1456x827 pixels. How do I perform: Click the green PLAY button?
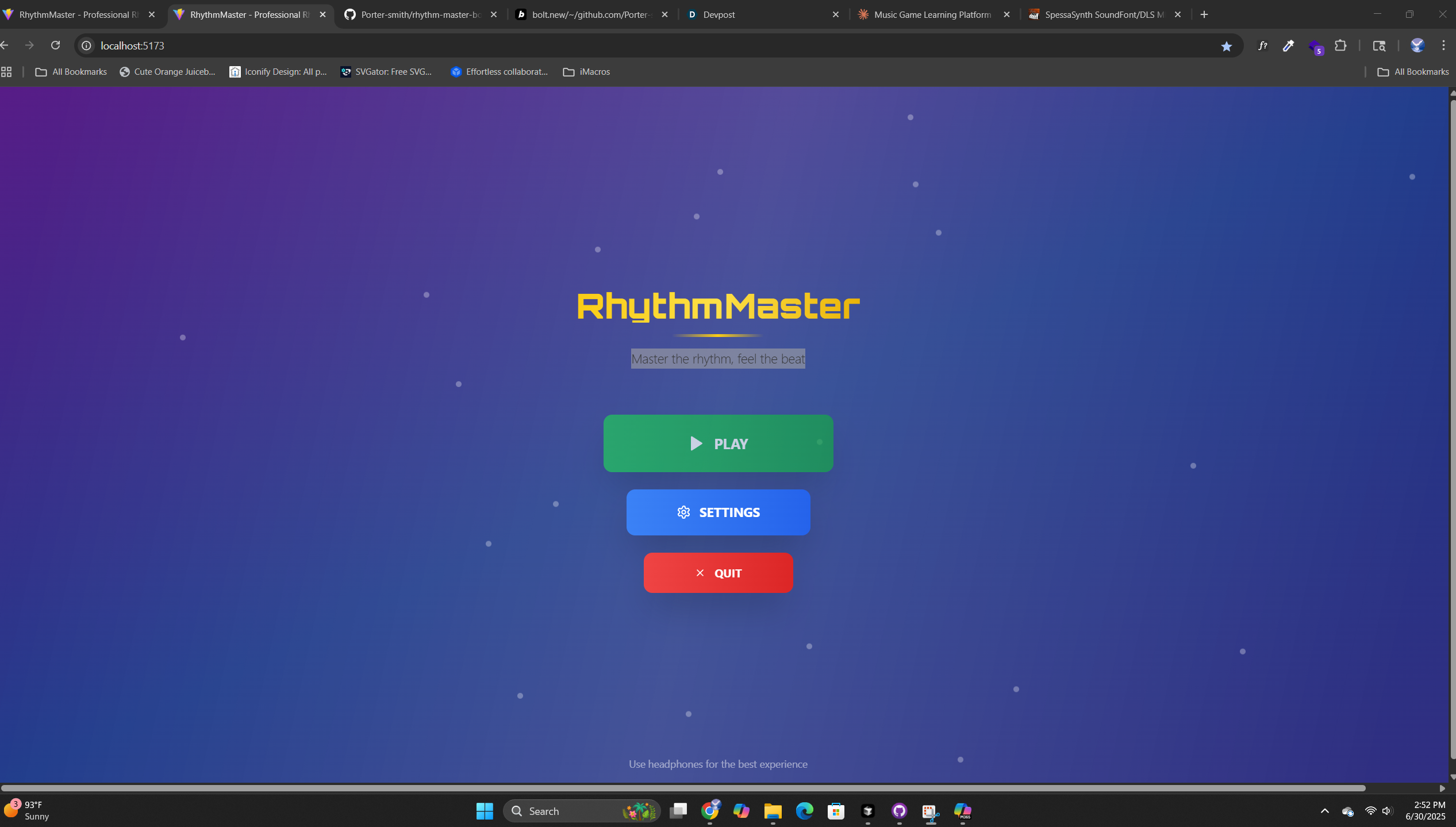click(x=718, y=443)
